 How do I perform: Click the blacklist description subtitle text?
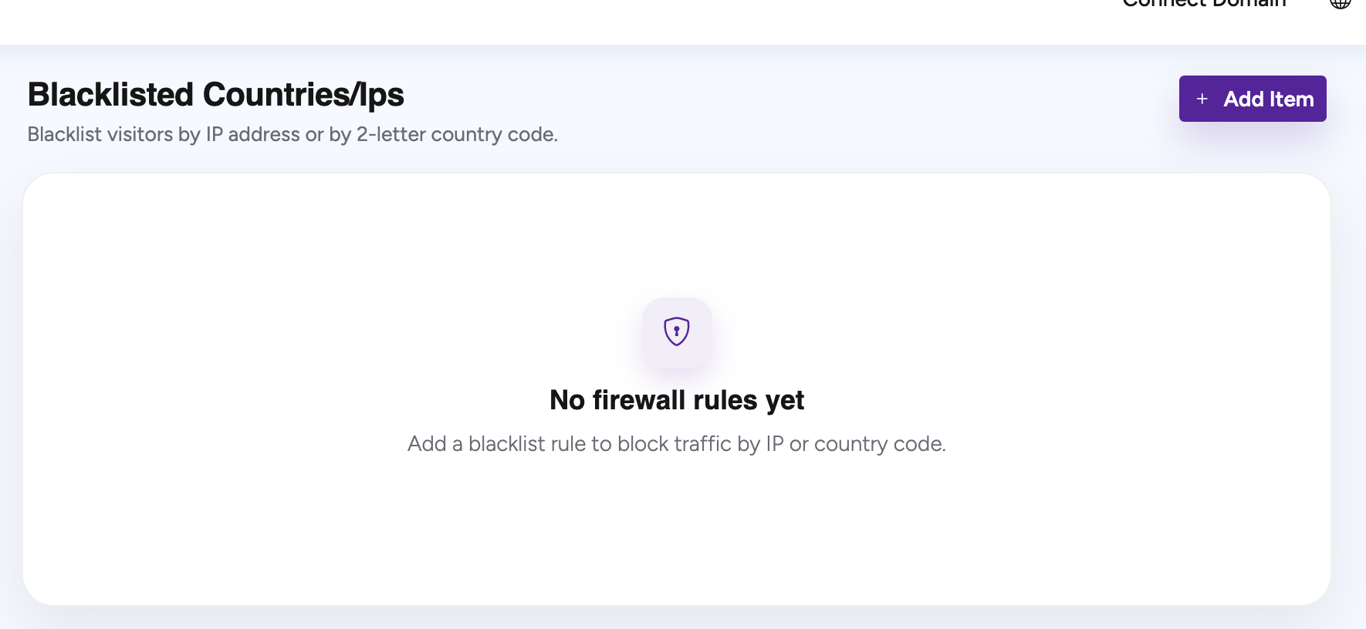[293, 134]
